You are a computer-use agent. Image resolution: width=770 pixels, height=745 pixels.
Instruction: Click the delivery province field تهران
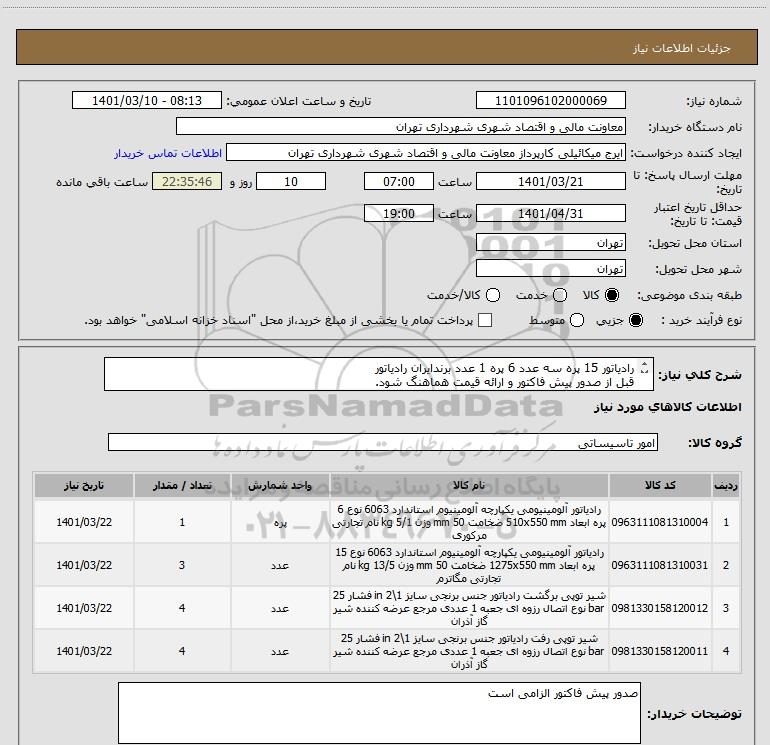(x=550, y=243)
